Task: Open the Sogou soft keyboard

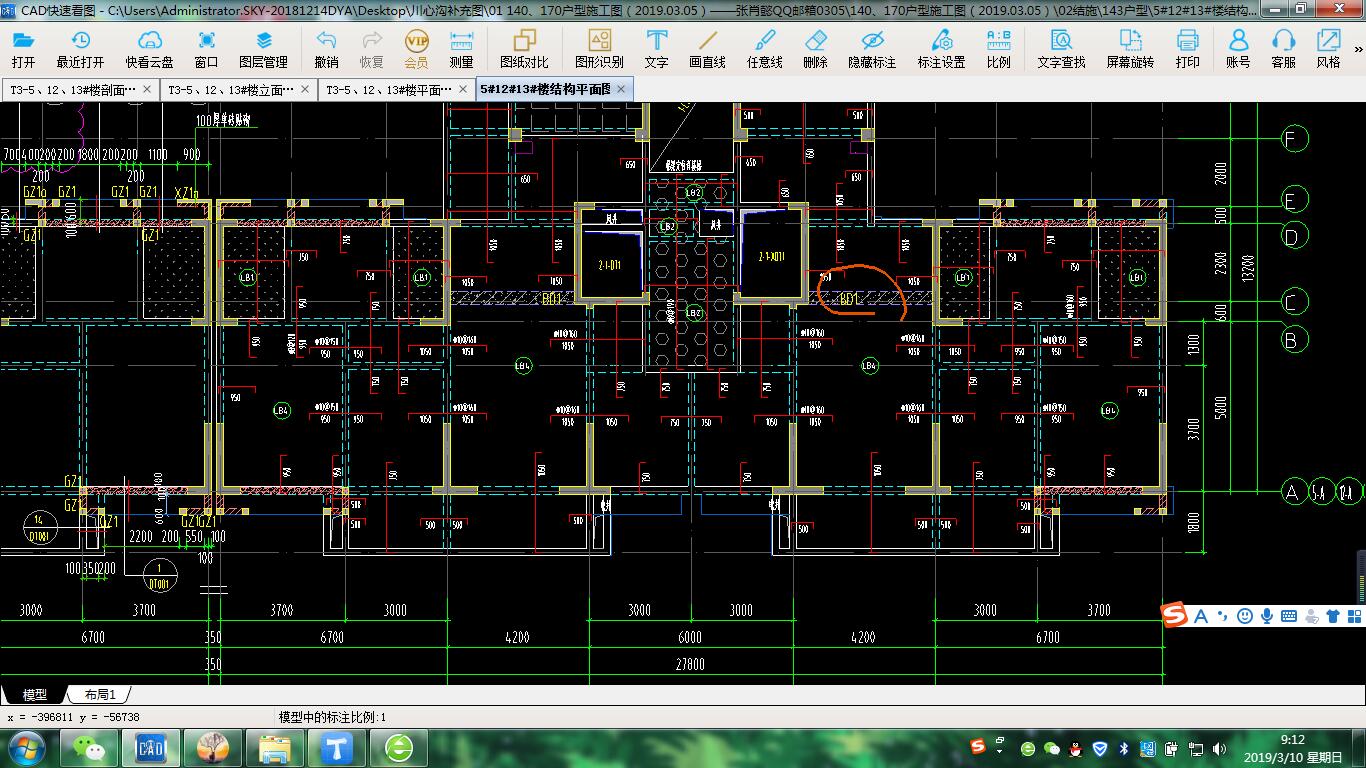Action: pos(1289,616)
